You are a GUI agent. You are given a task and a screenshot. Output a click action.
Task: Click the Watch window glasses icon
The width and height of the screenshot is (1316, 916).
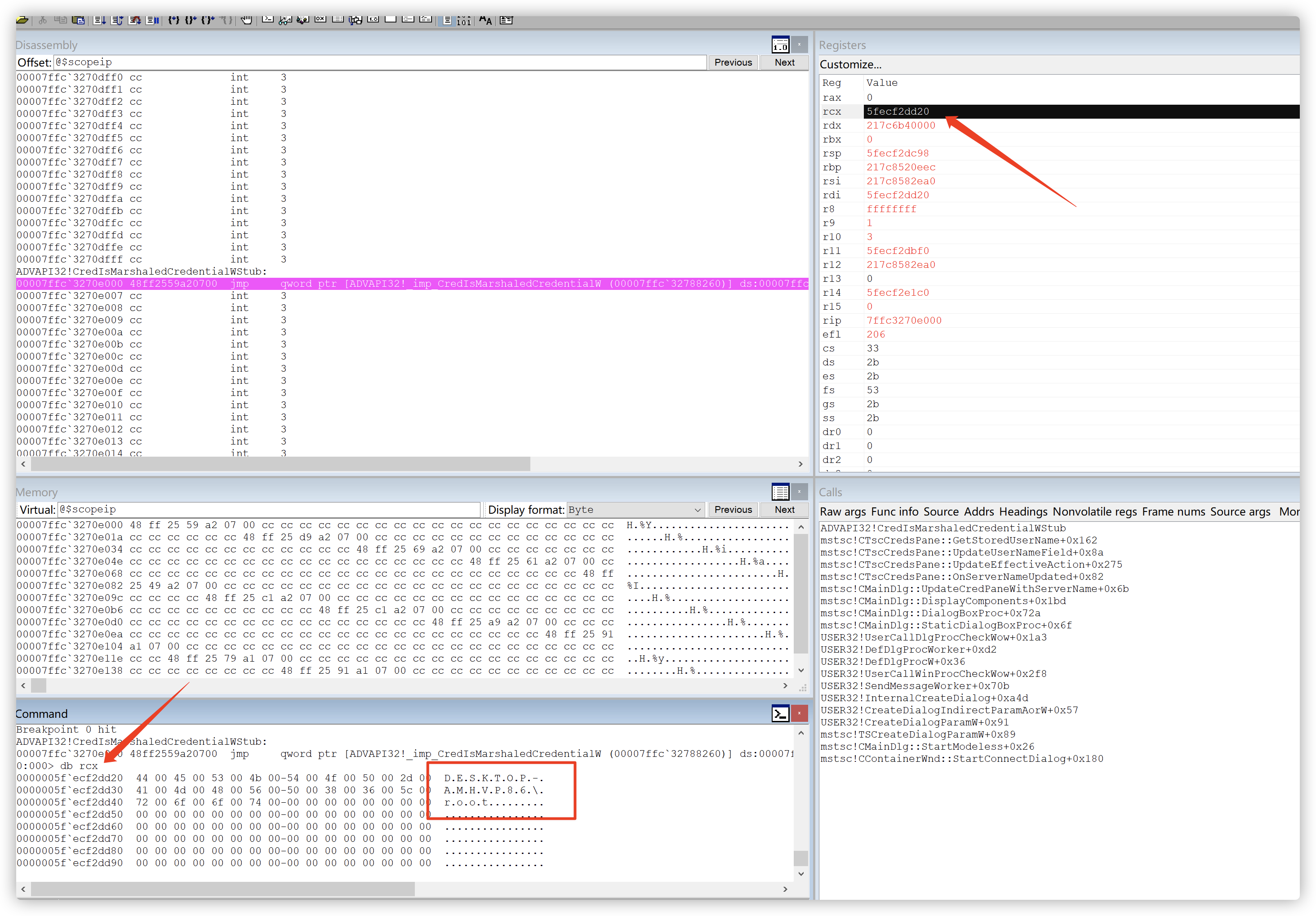tap(285, 20)
